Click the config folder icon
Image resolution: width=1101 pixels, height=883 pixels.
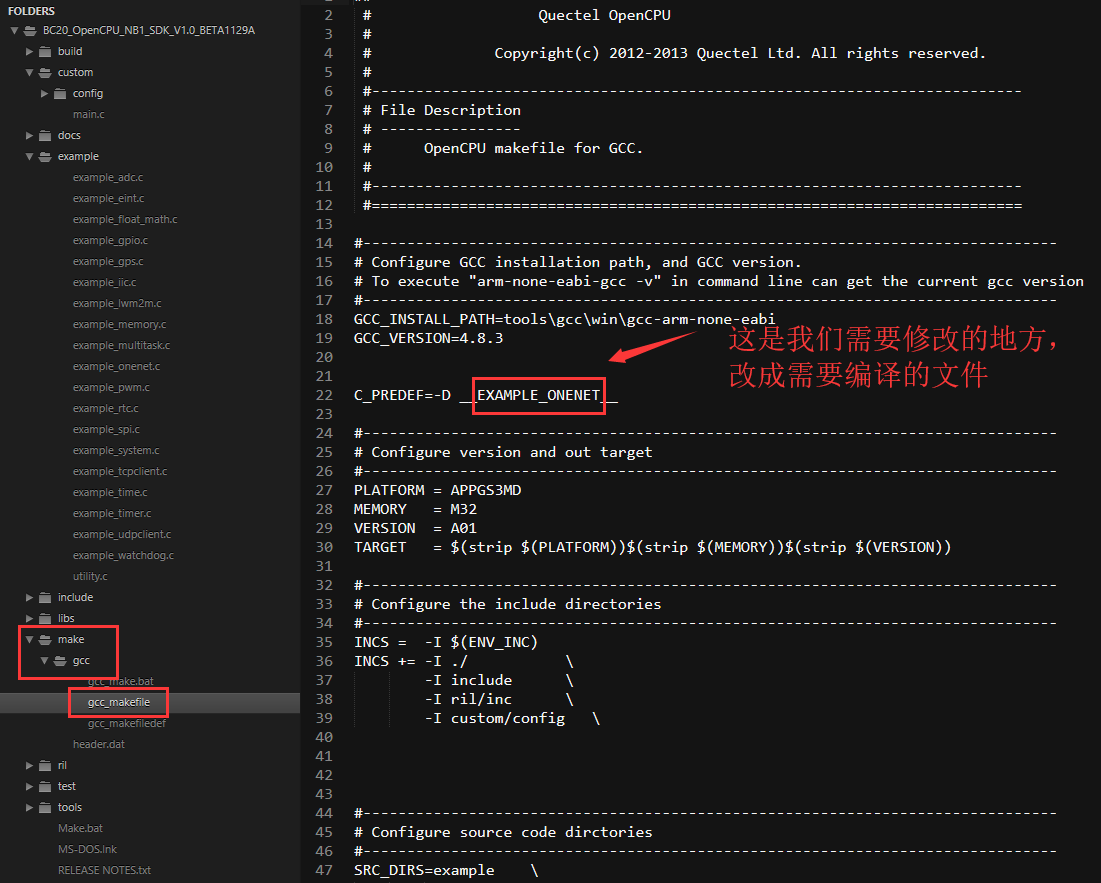[60, 93]
